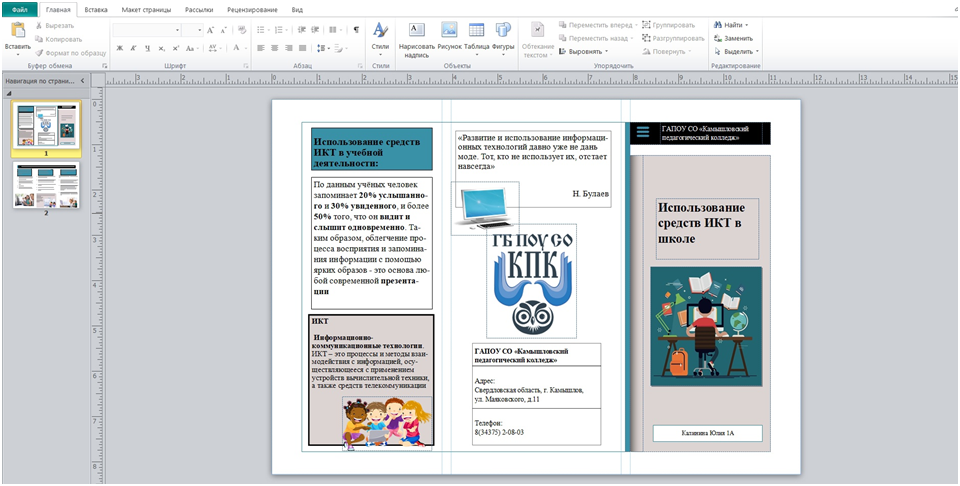Open the character spacing AV dropdown
This screenshot has width=960, height=486.
tap(214, 48)
